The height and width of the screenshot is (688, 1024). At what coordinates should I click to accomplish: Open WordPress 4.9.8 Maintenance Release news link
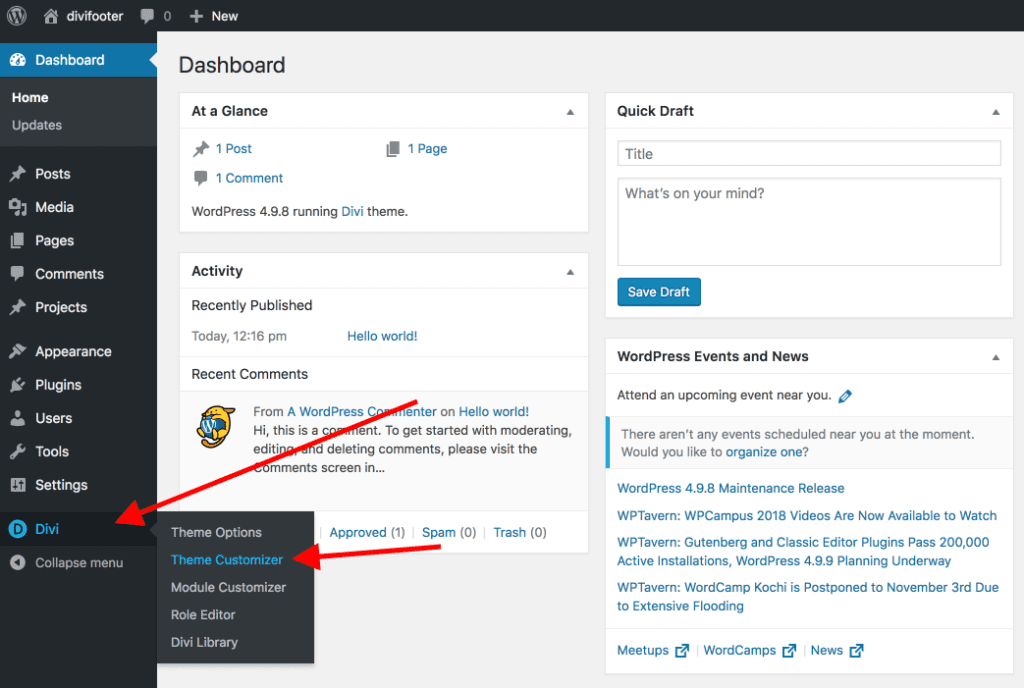(730, 488)
